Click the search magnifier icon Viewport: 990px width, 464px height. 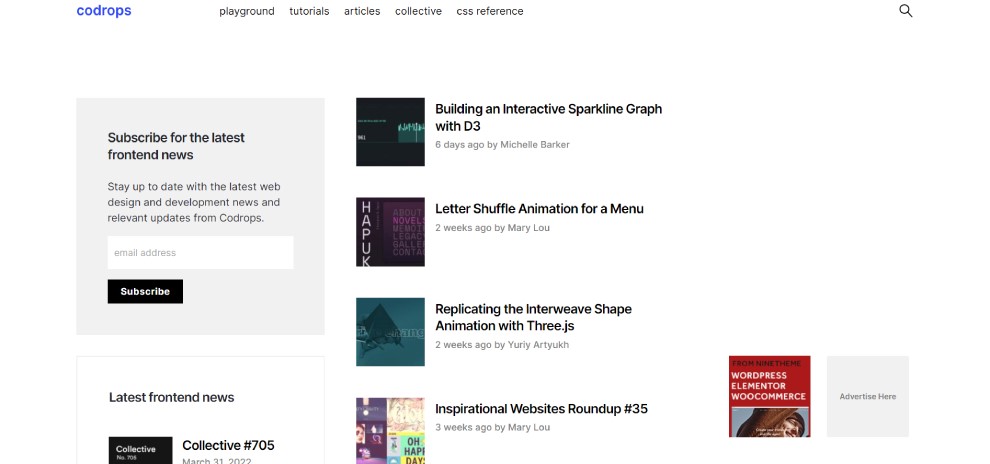pos(905,11)
